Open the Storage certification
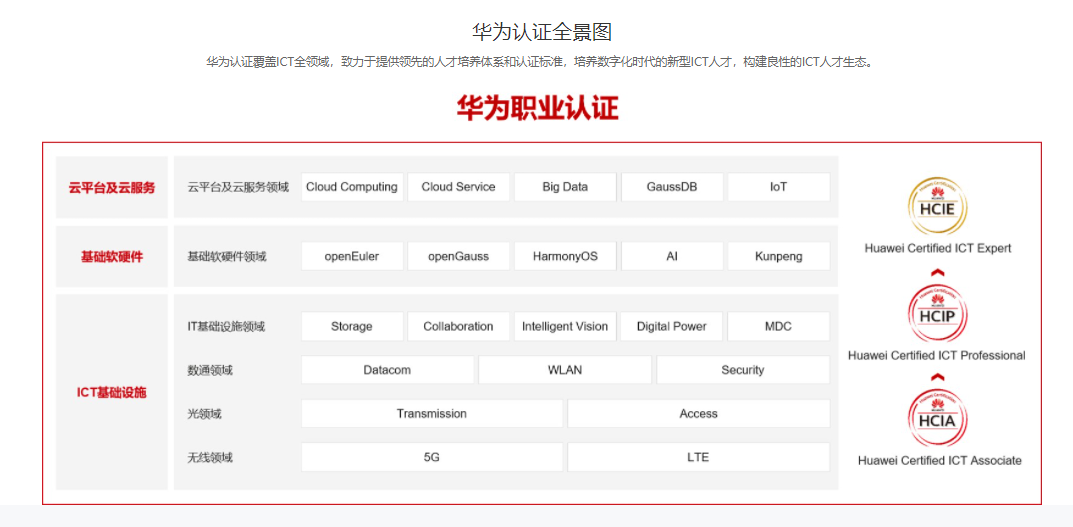The width and height of the screenshot is (1073, 527). [x=352, y=326]
